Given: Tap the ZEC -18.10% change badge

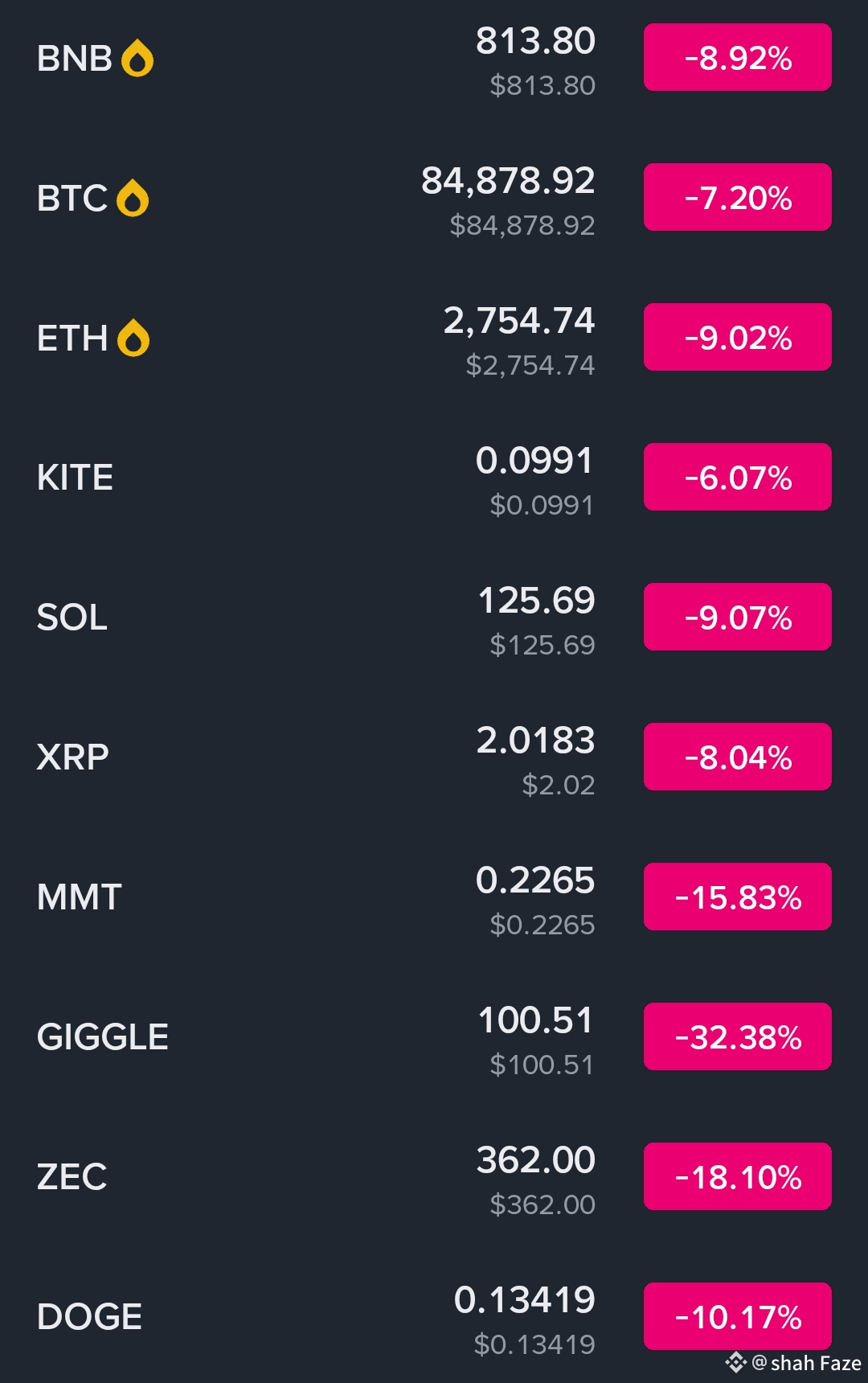Looking at the screenshot, I should pyautogui.click(x=737, y=1177).
